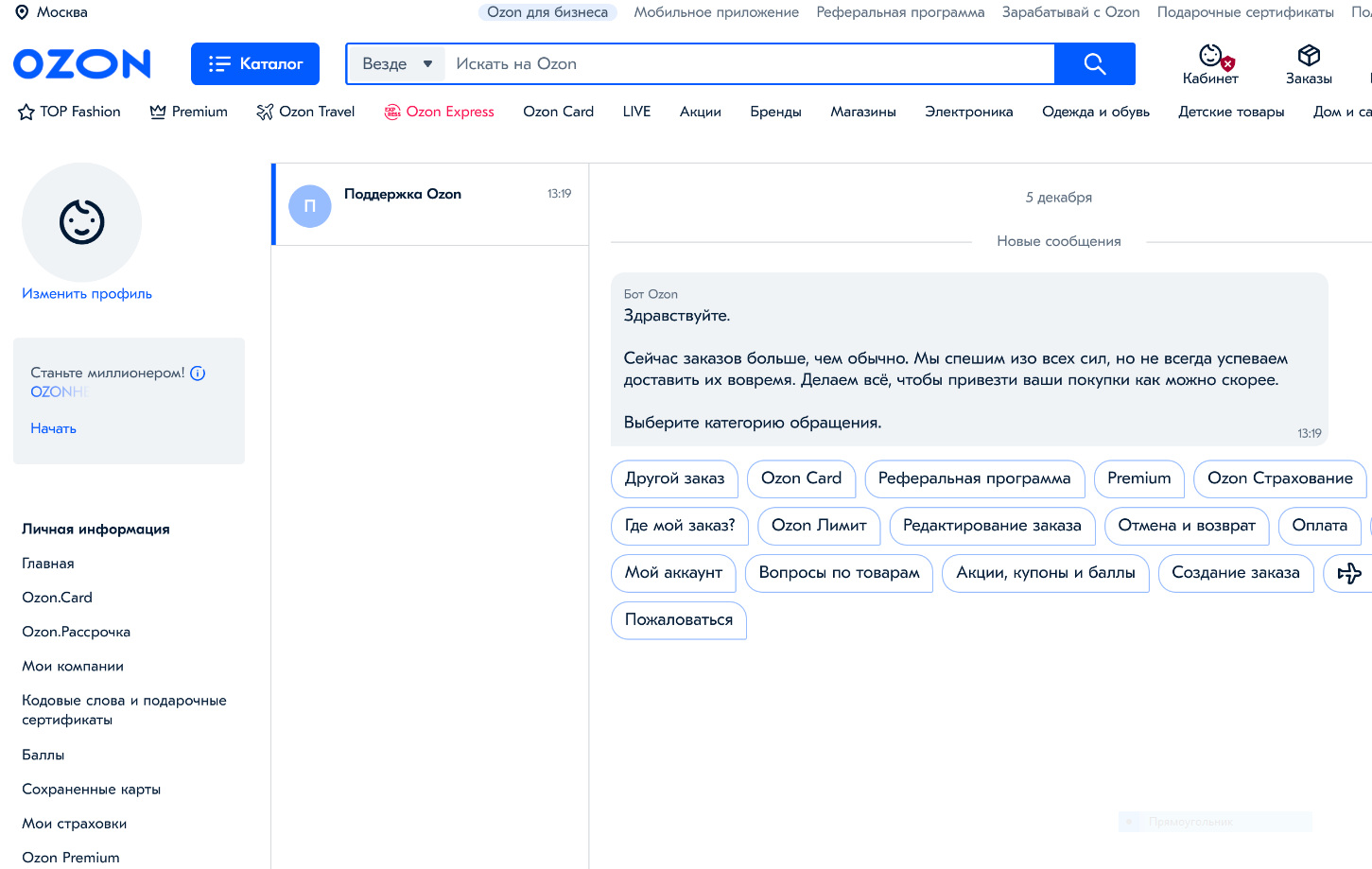Viewport: 1372px width, 869px height.
Task: Choose Отмена и возврат category
Action: (x=1187, y=526)
